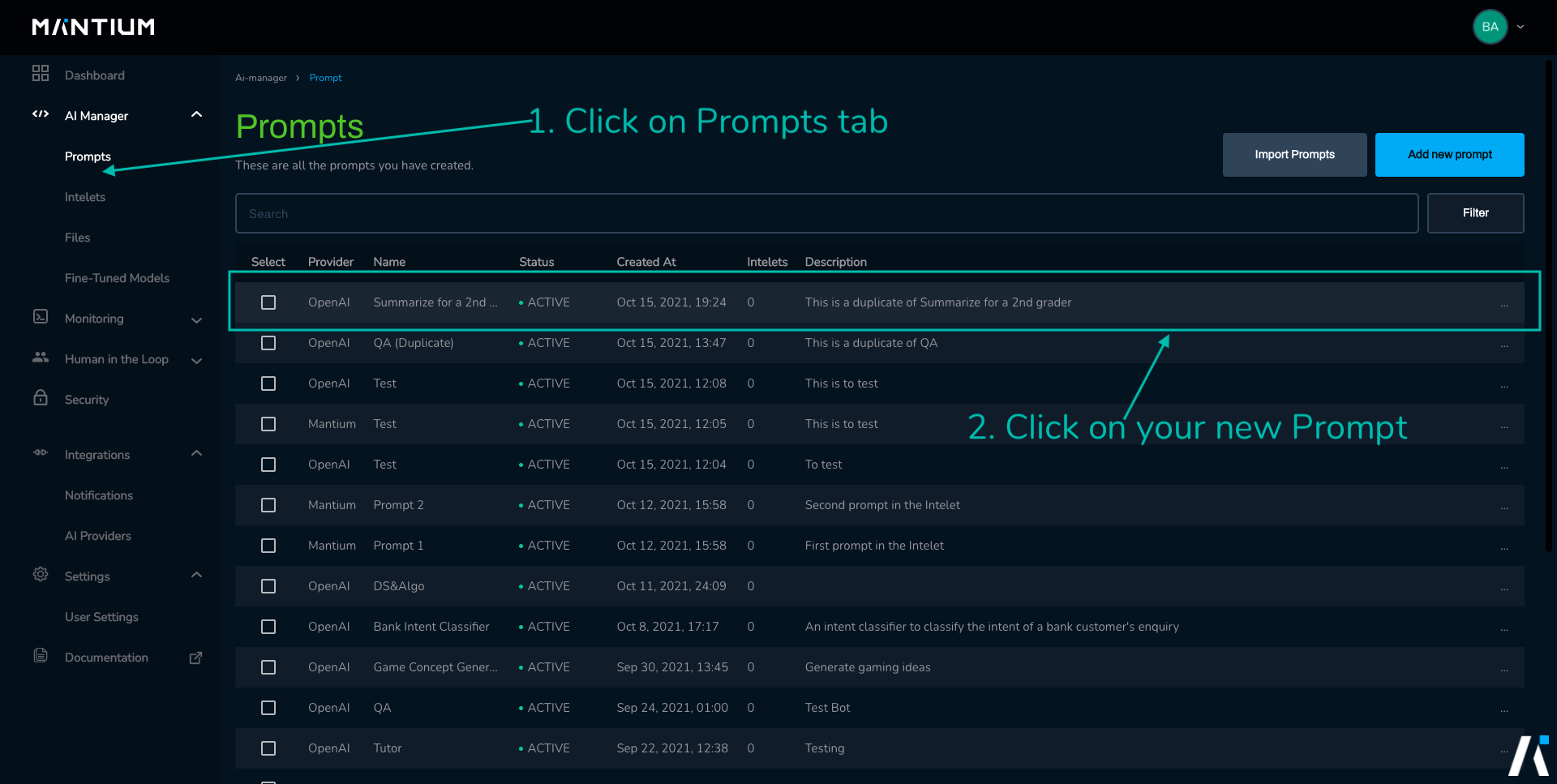Open AI Providers in the sidebar
Viewport: 1557px width, 784px height.
click(98, 536)
